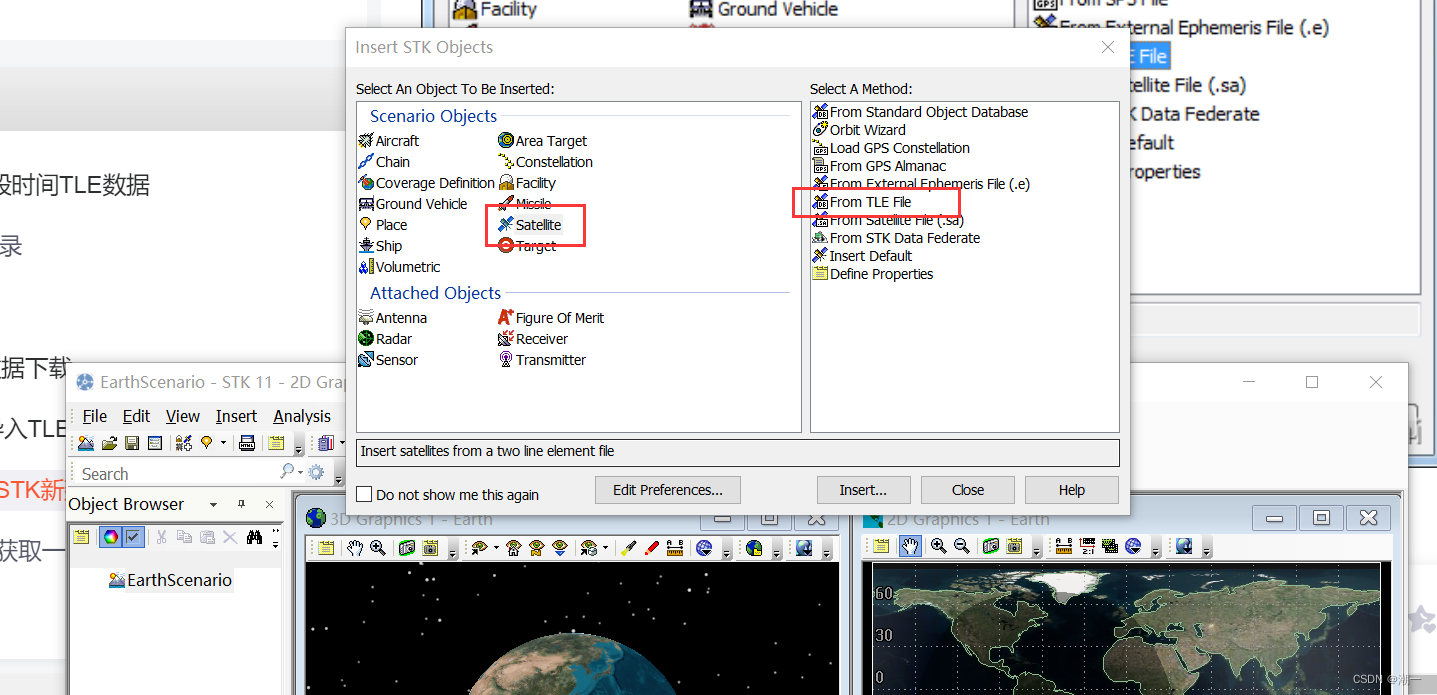Toggle the Object Browser pin
The image size is (1437, 695).
tap(241, 504)
